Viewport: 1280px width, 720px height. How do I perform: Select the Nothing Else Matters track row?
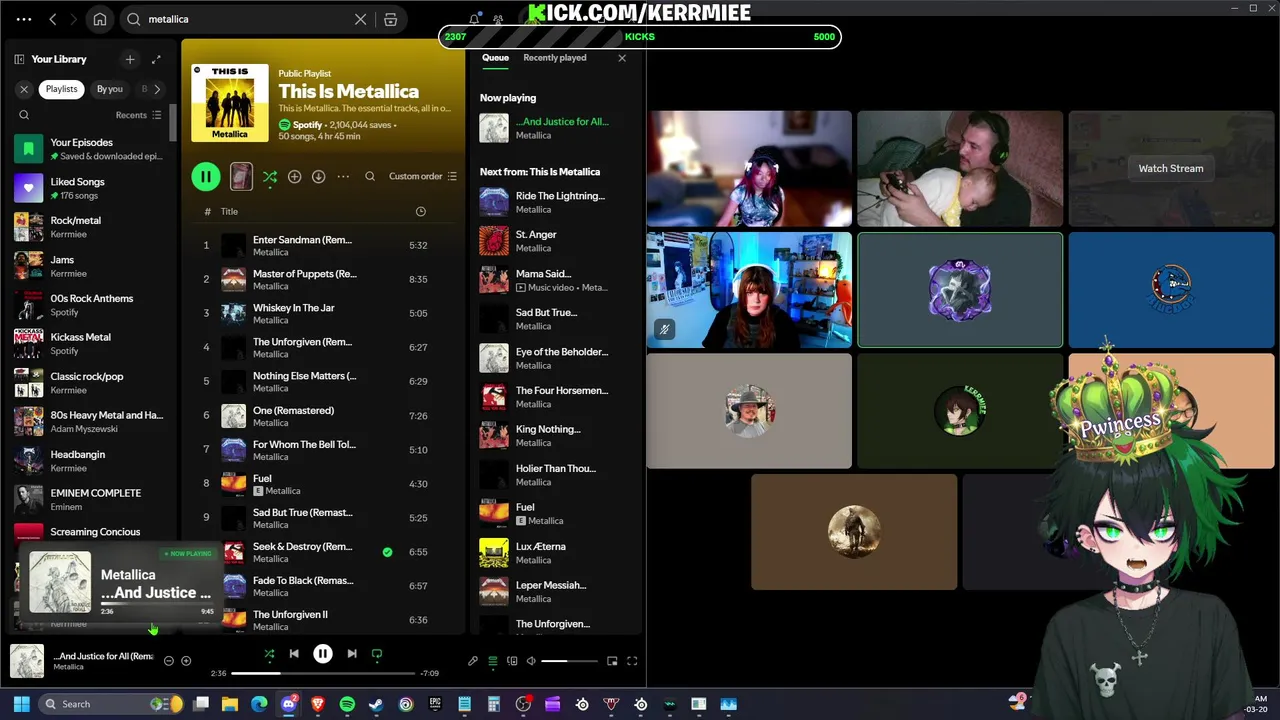point(325,382)
